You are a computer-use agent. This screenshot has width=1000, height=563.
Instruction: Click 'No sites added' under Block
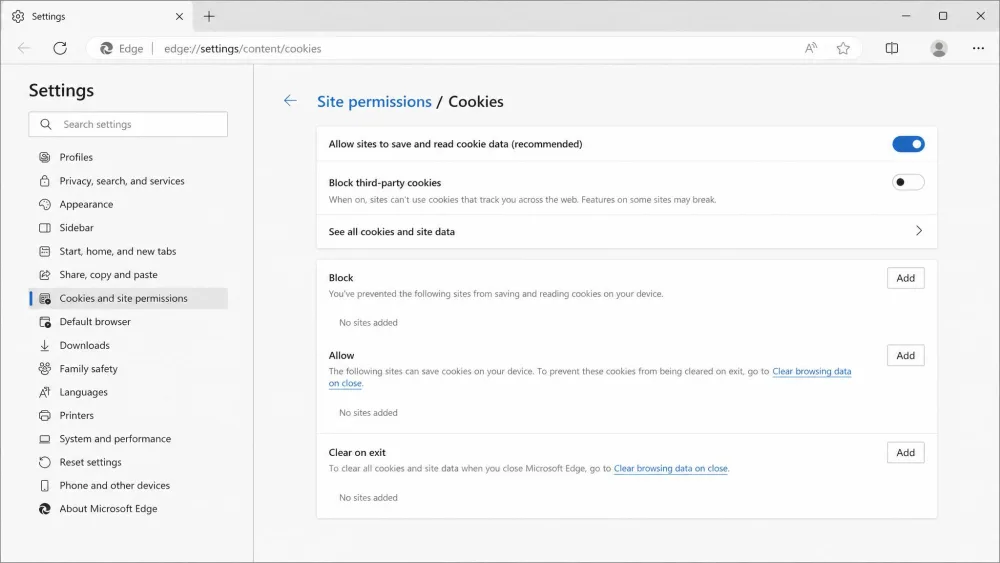click(x=368, y=323)
